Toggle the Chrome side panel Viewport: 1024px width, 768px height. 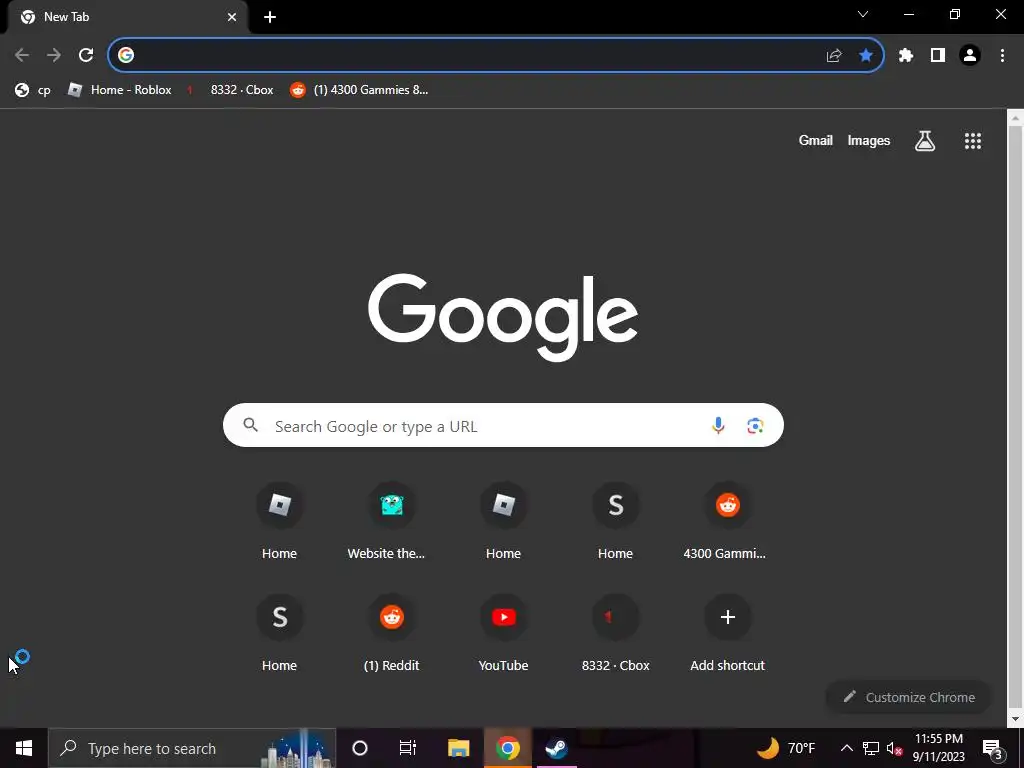click(938, 56)
